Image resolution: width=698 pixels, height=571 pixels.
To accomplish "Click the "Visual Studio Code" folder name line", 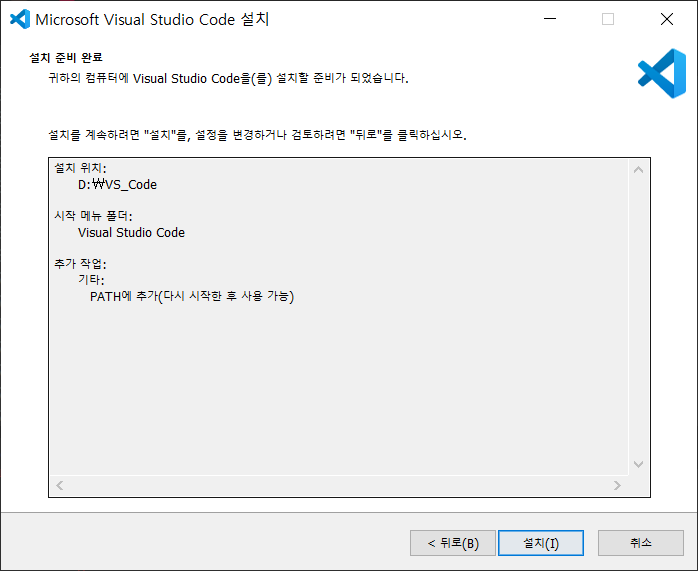I will [131, 233].
